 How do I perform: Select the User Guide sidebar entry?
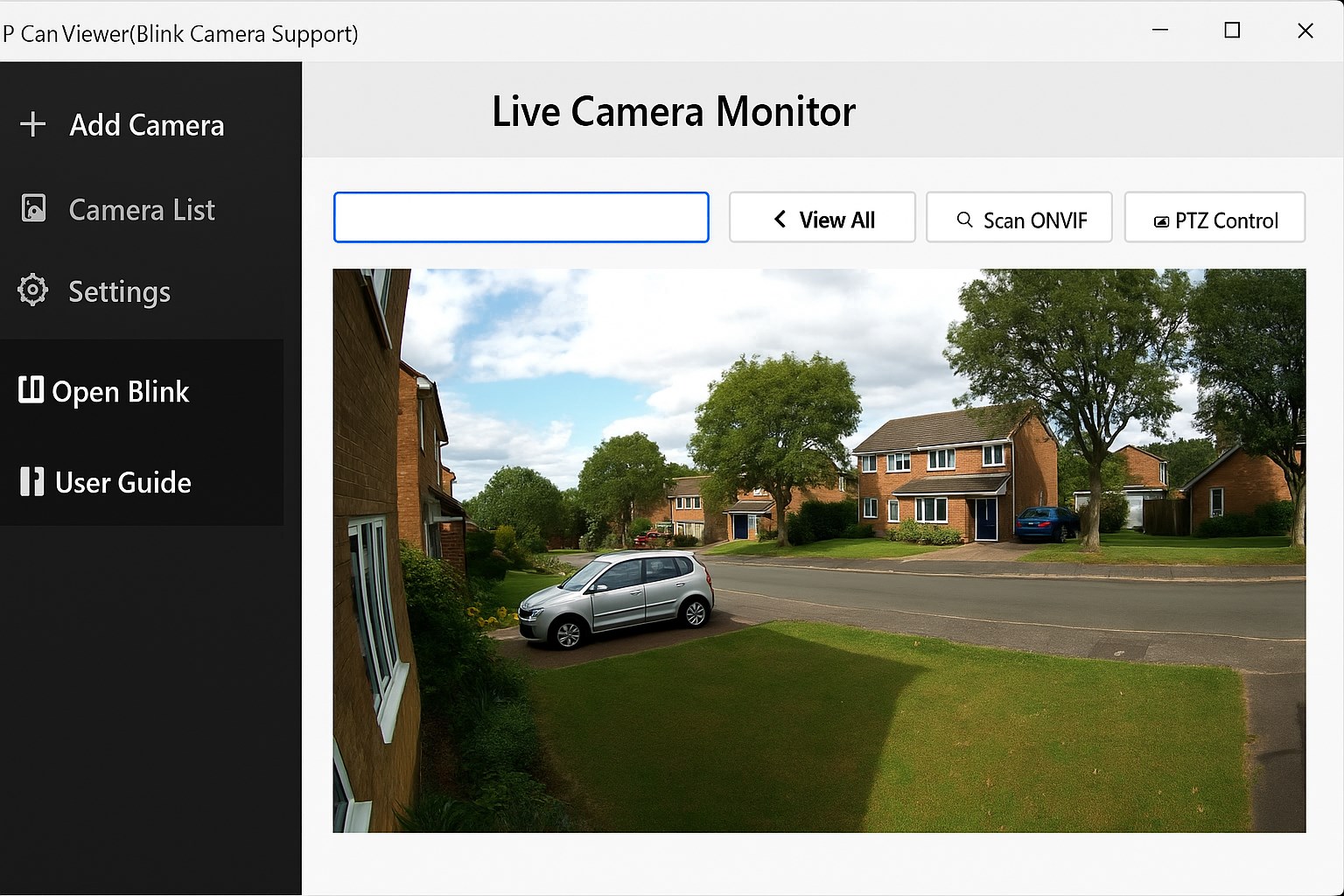122,482
